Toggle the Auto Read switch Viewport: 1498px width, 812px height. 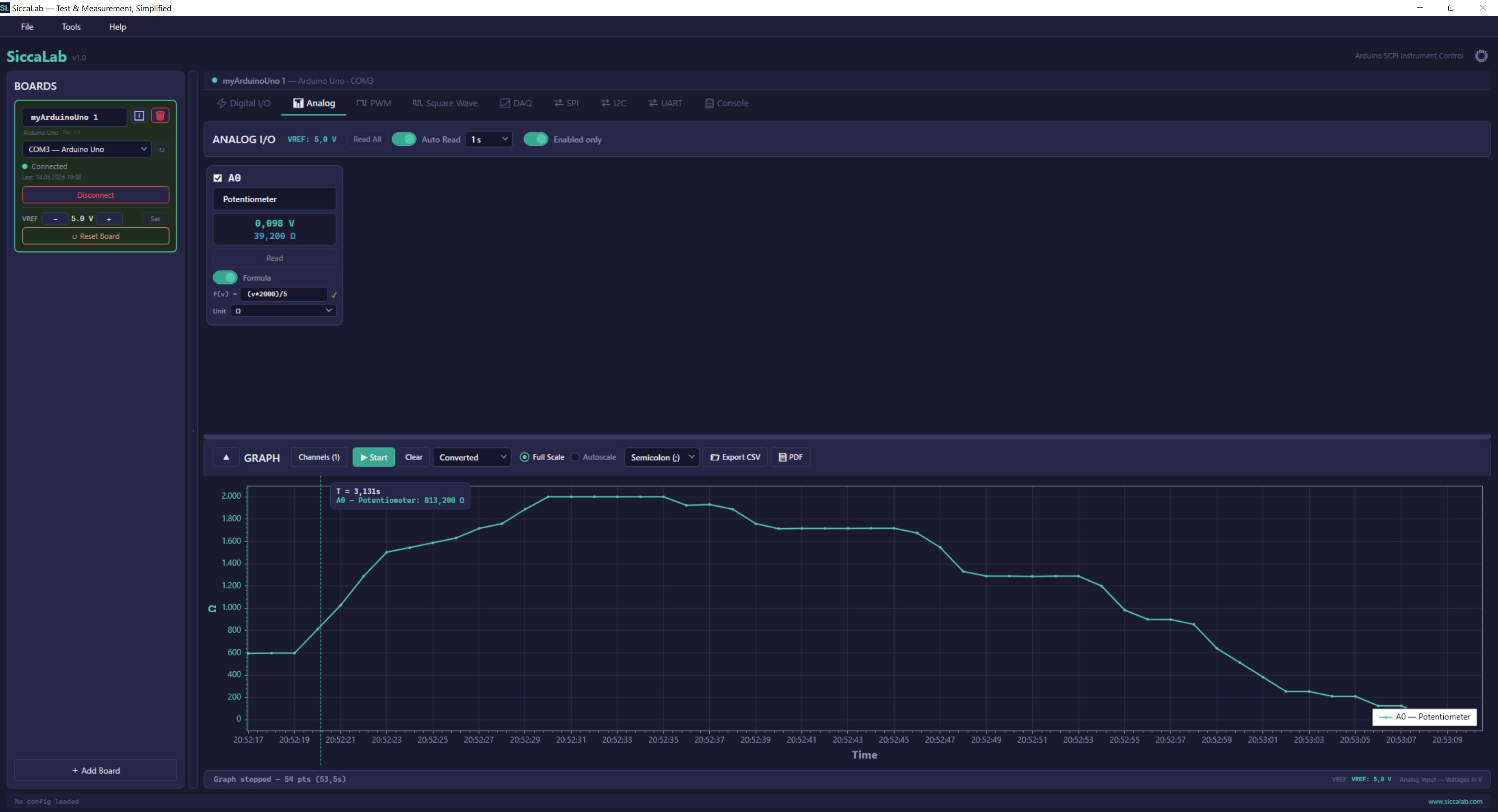tap(404, 140)
